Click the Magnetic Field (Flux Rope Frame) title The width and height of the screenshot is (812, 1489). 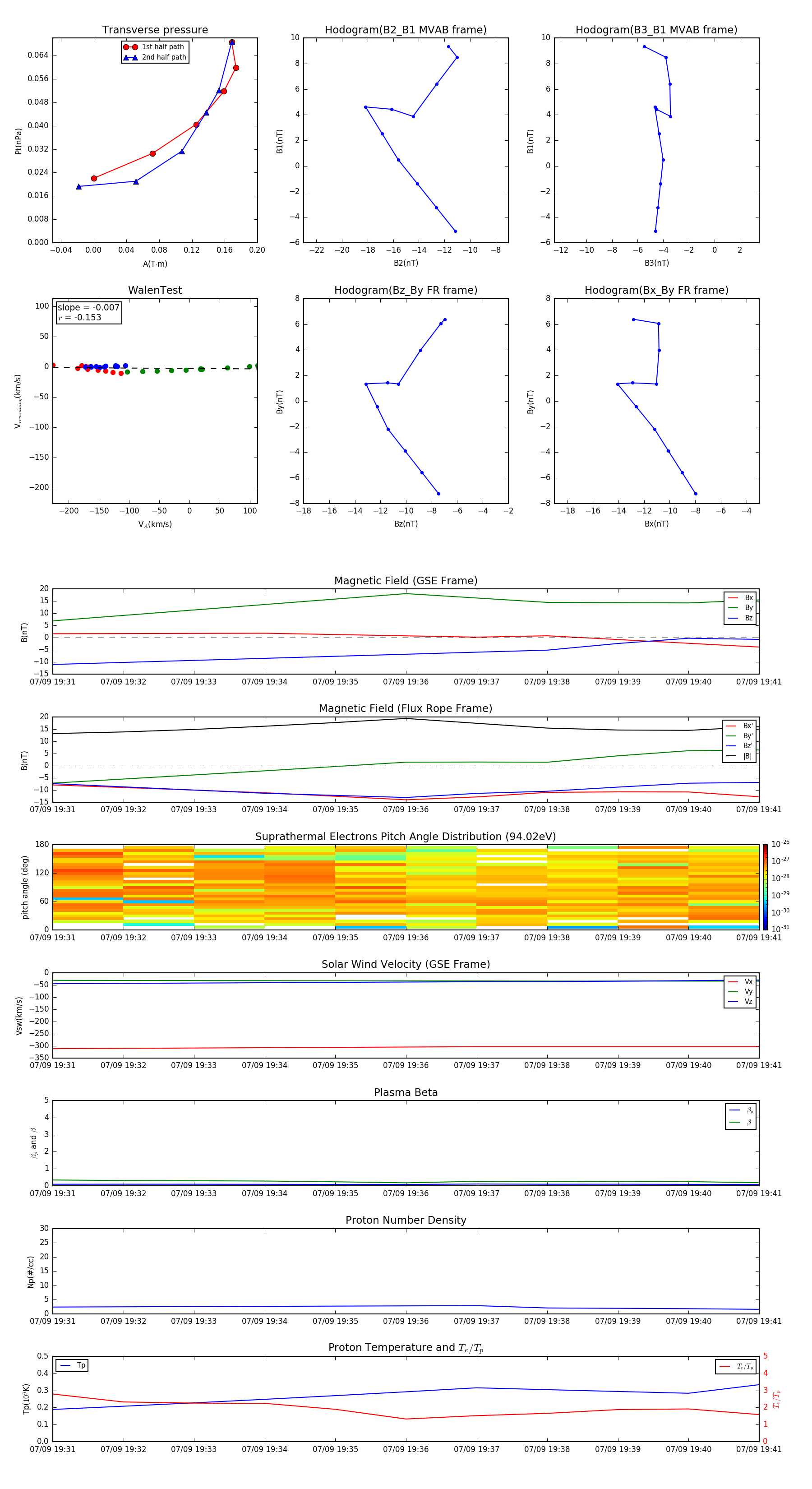click(406, 709)
